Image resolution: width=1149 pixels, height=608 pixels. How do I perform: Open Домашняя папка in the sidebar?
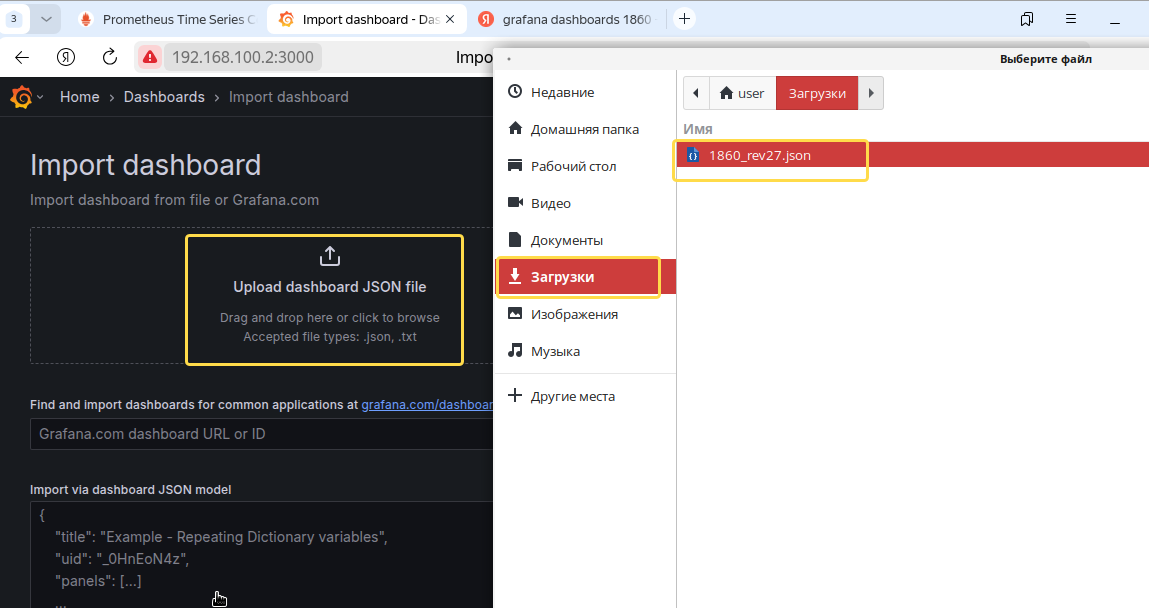(585, 129)
